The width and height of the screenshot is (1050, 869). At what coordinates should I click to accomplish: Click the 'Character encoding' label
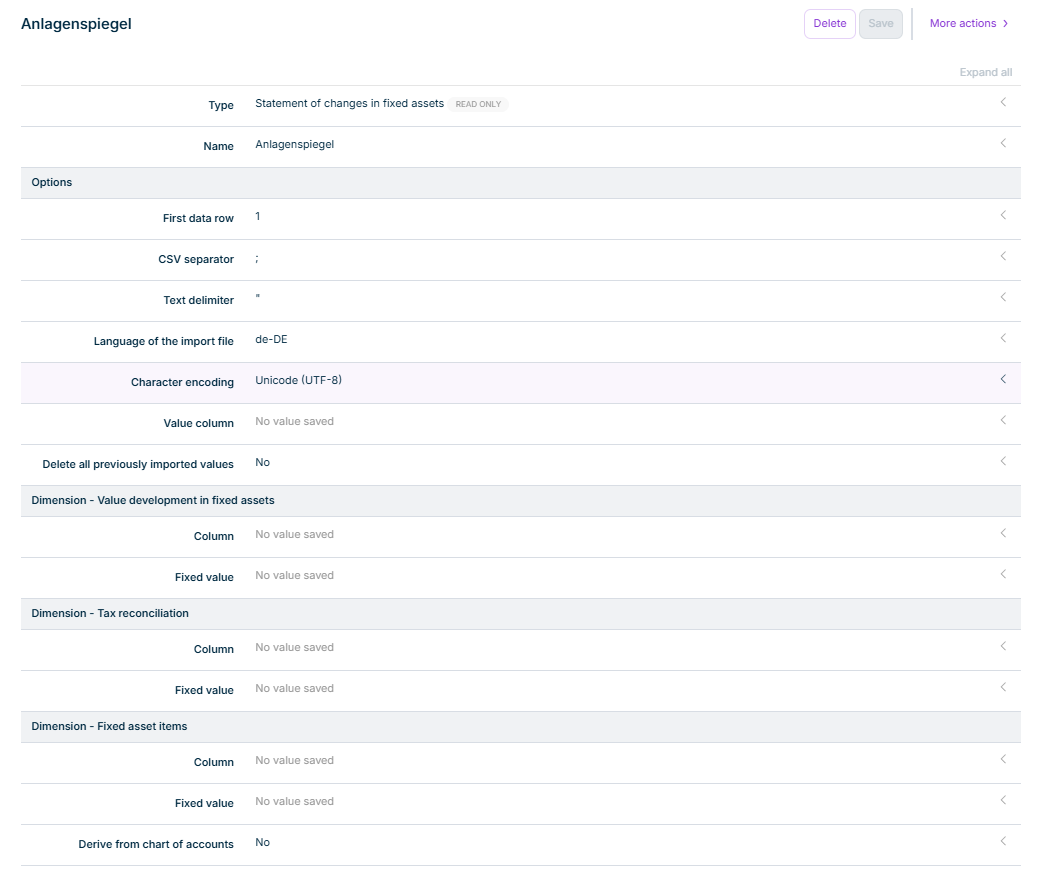182,382
